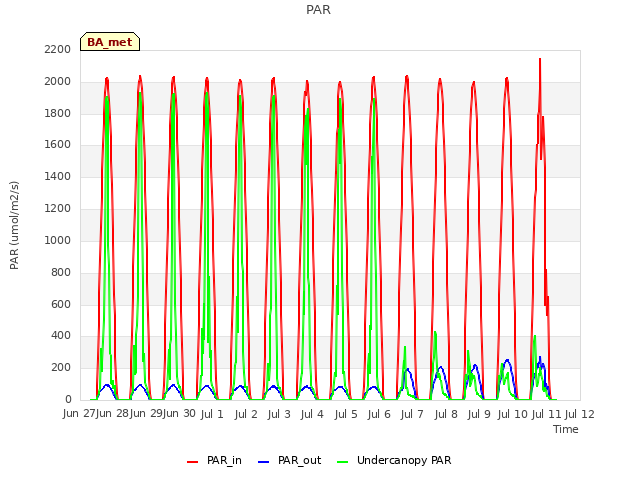The height and width of the screenshot is (480, 640).
Task: Click the PAR_out legend entry
Action: coord(290,460)
